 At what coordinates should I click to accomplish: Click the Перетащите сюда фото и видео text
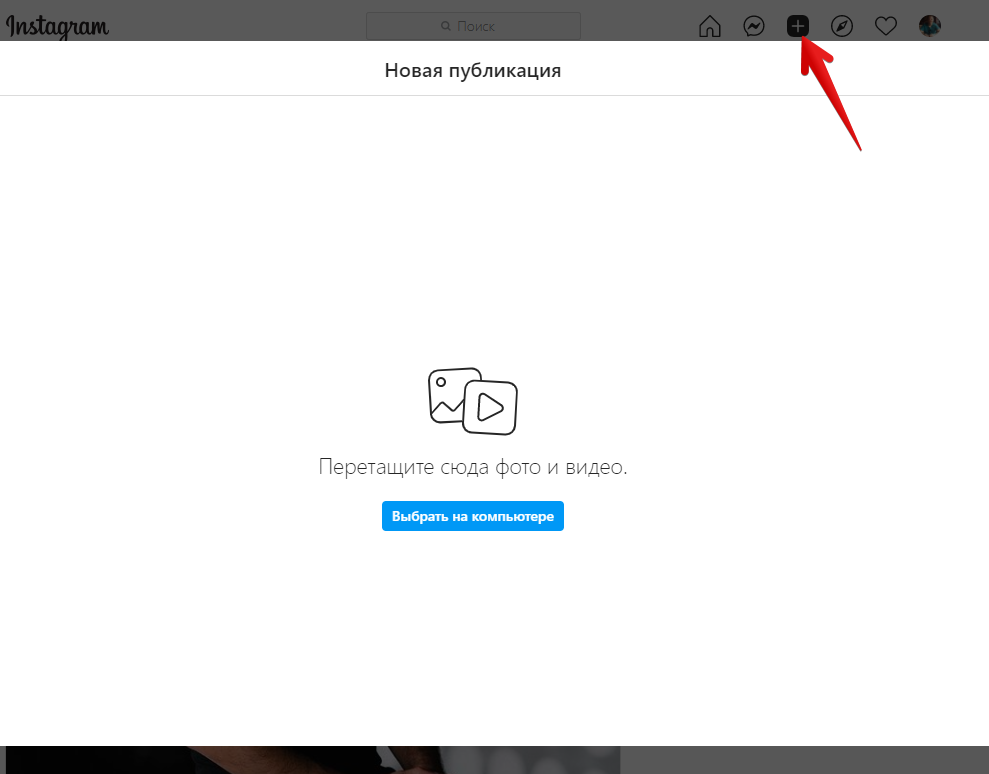[472, 467]
